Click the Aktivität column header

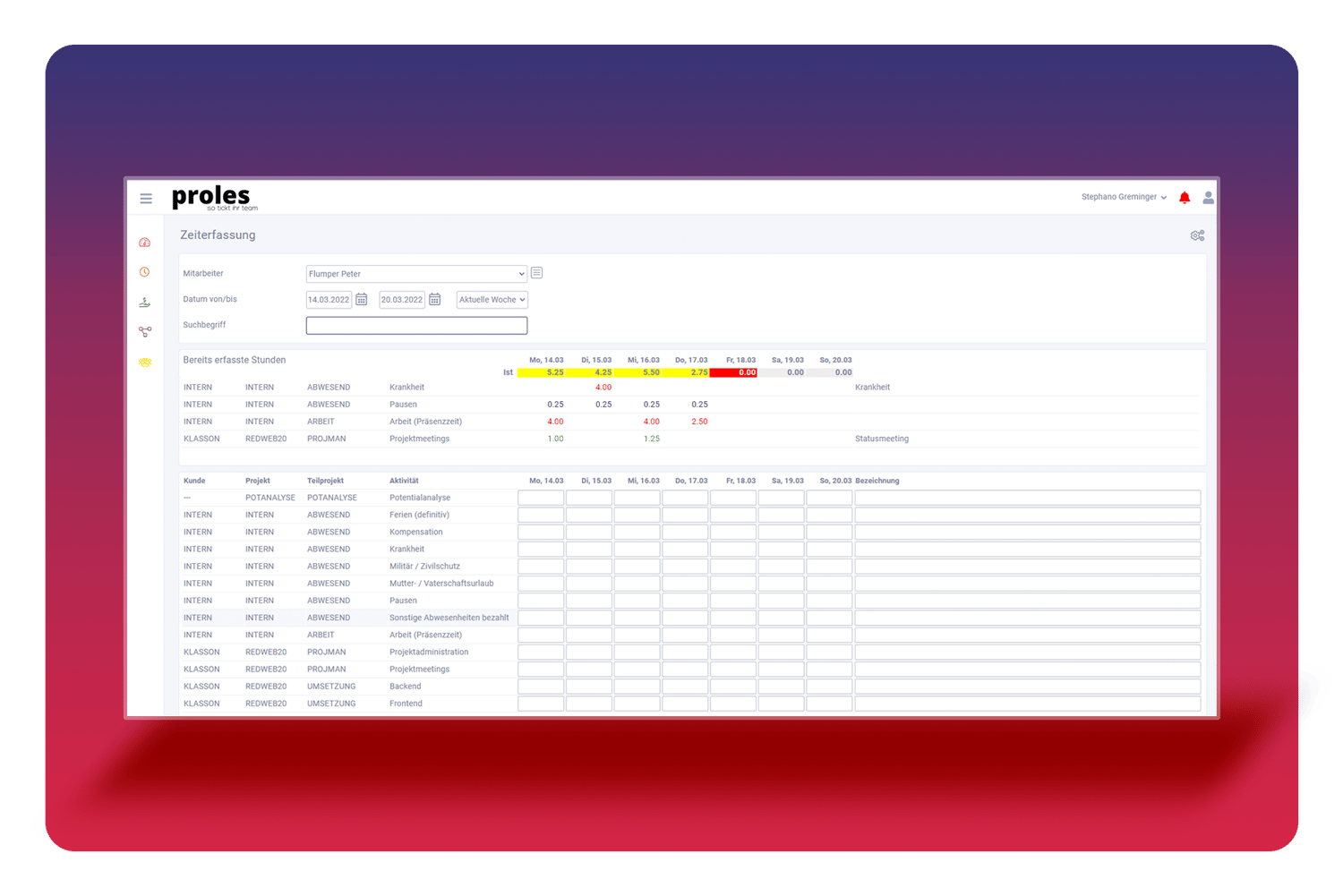404,481
